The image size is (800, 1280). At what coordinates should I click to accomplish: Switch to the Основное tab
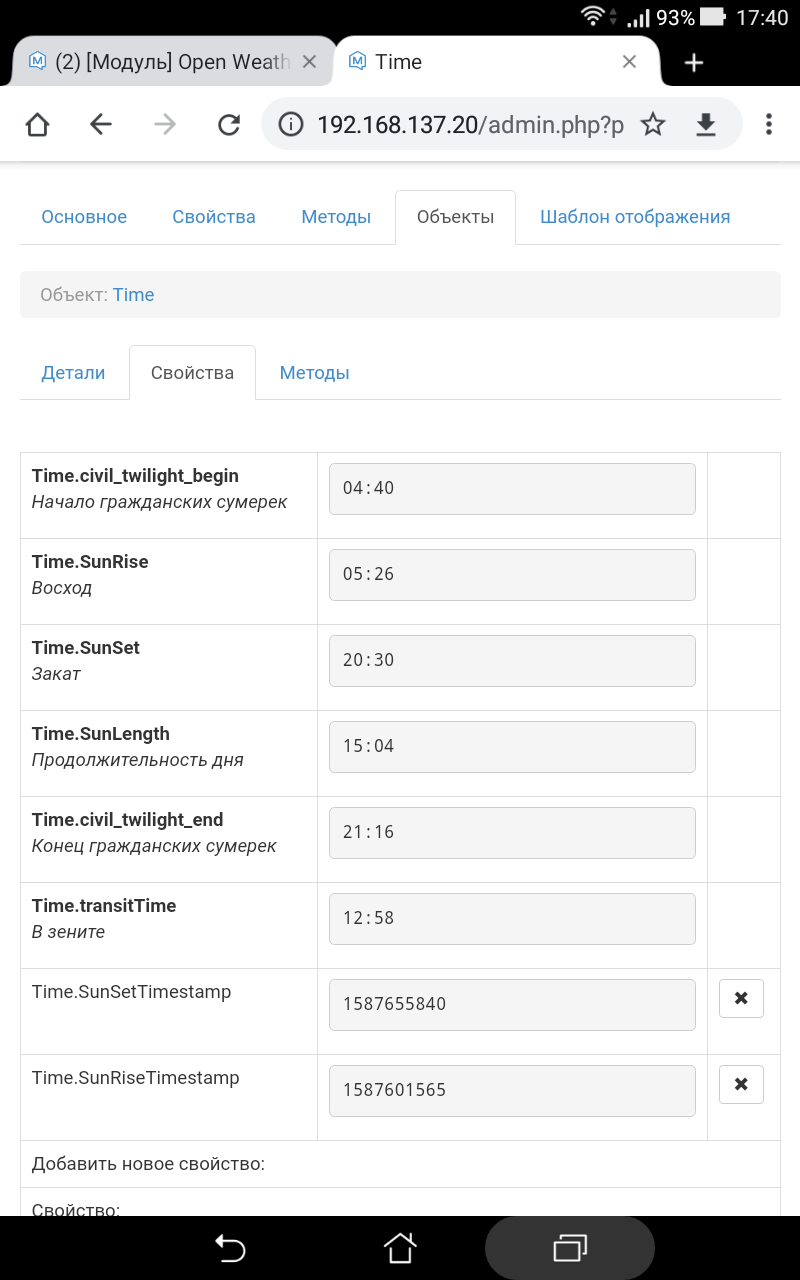84,217
